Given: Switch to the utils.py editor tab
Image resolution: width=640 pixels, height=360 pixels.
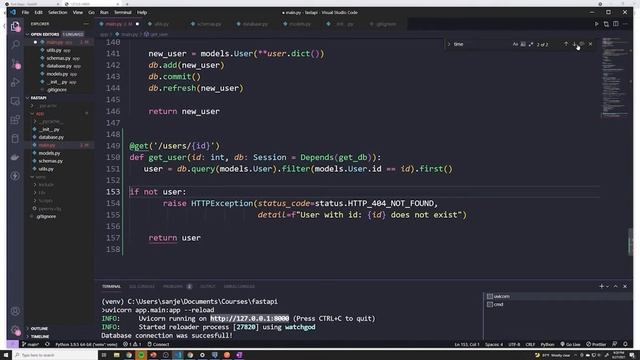Looking at the screenshot, I should coord(162,24).
